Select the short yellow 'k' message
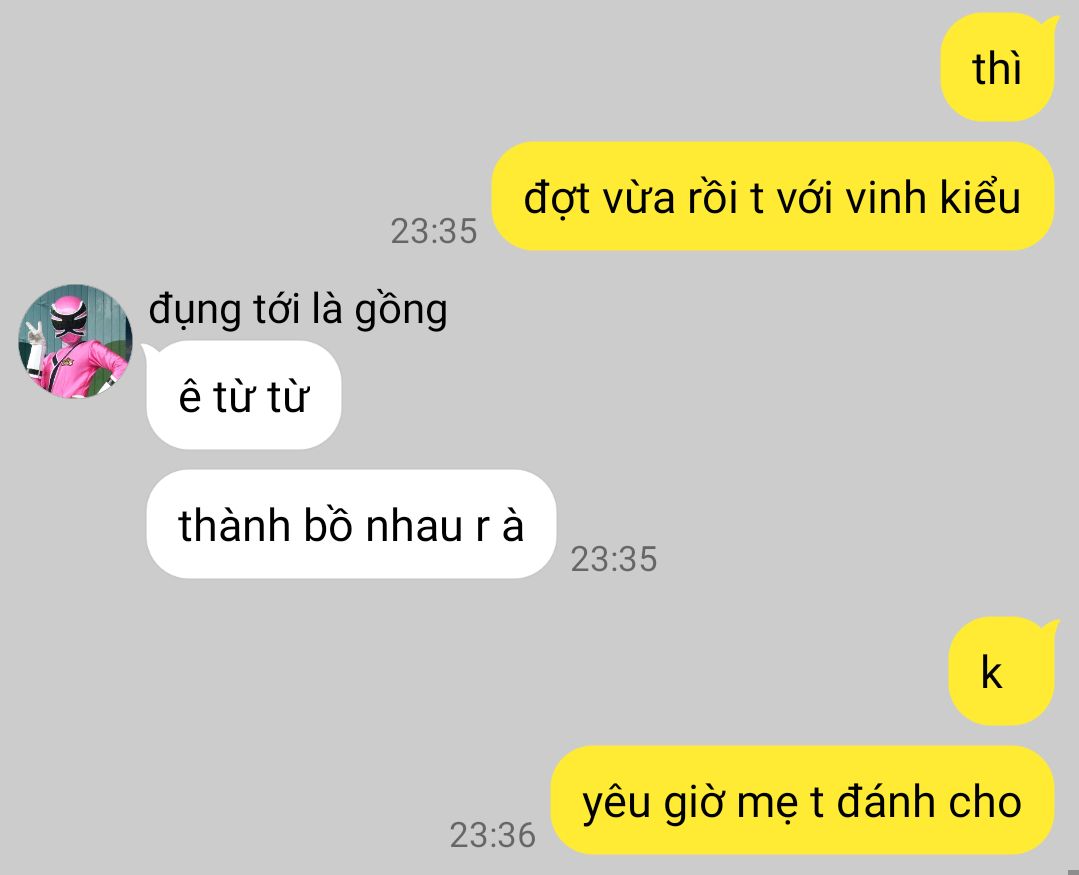Image resolution: width=1079 pixels, height=875 pixels. (x=1002, y=671)
